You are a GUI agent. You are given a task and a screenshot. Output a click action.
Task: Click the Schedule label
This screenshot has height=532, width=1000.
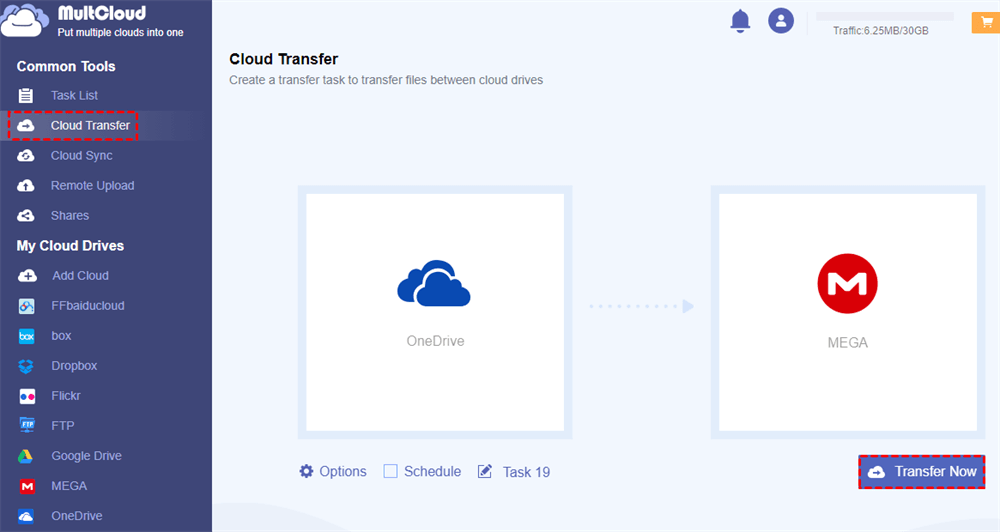pos(432,471)
